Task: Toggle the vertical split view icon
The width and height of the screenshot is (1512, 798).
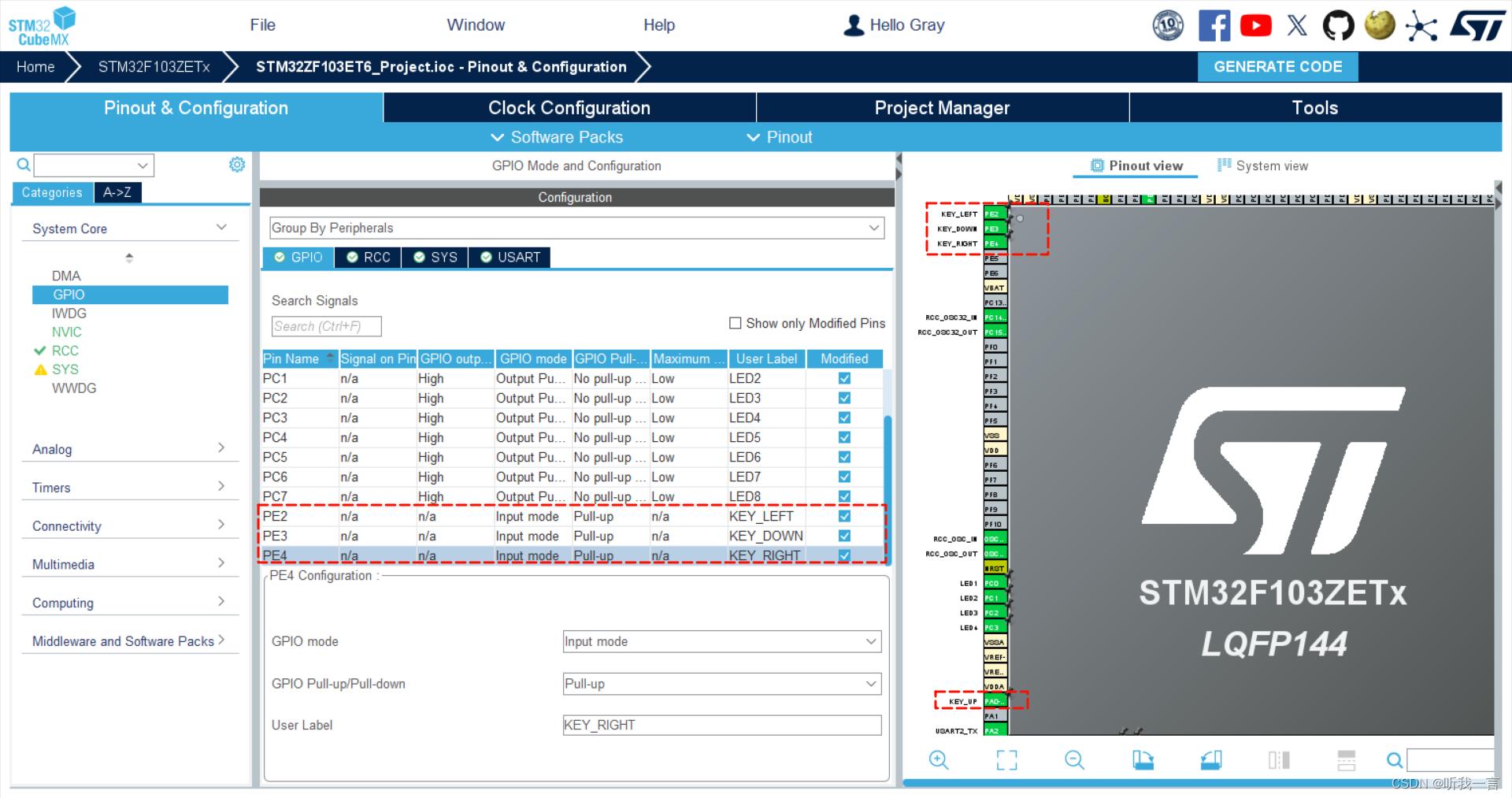Action: click(x=1279, y=759)
